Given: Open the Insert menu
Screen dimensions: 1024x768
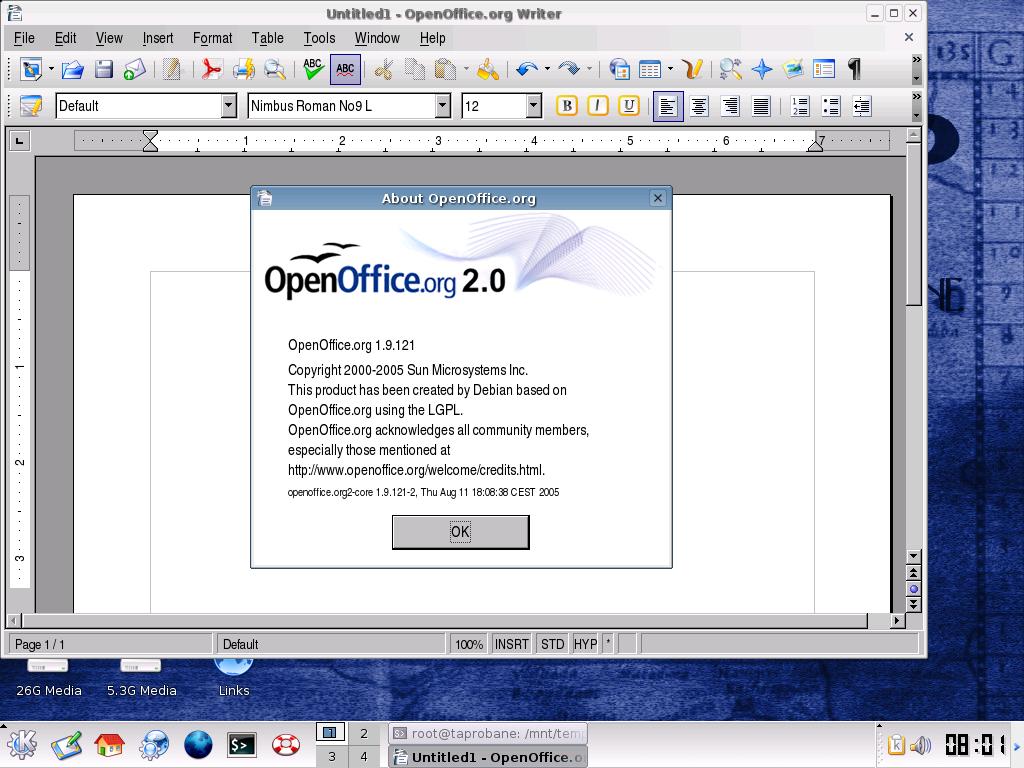Looking at the screenshot, I should [x=158, y=38].
